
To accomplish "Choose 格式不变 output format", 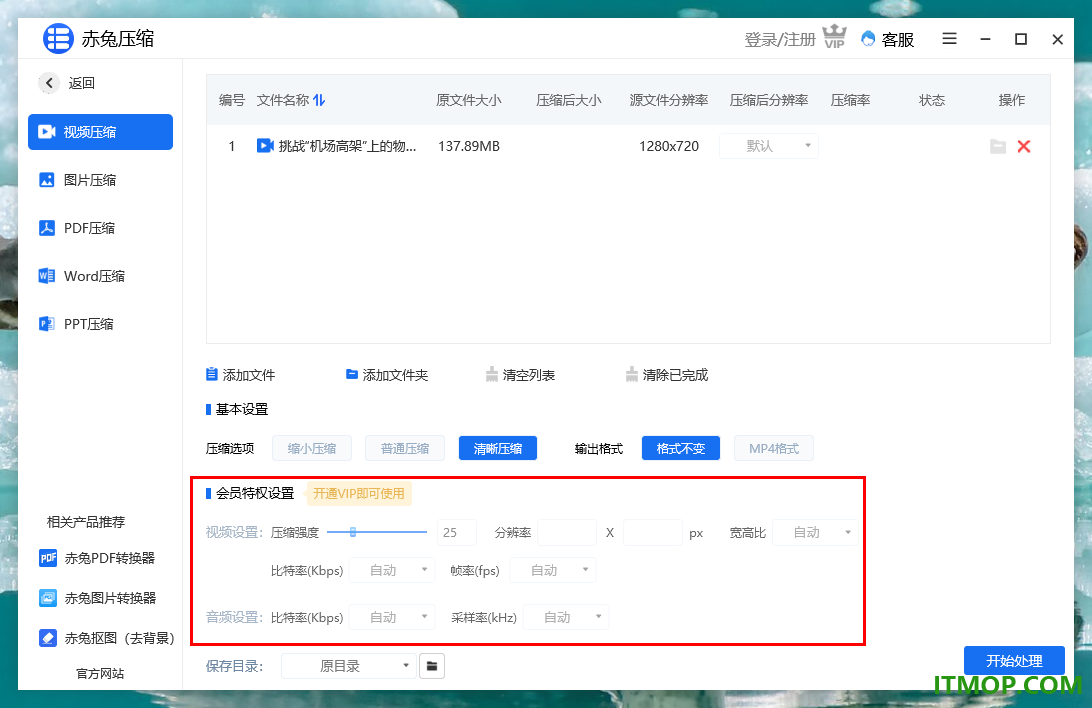I will click(x=680, y=448).
